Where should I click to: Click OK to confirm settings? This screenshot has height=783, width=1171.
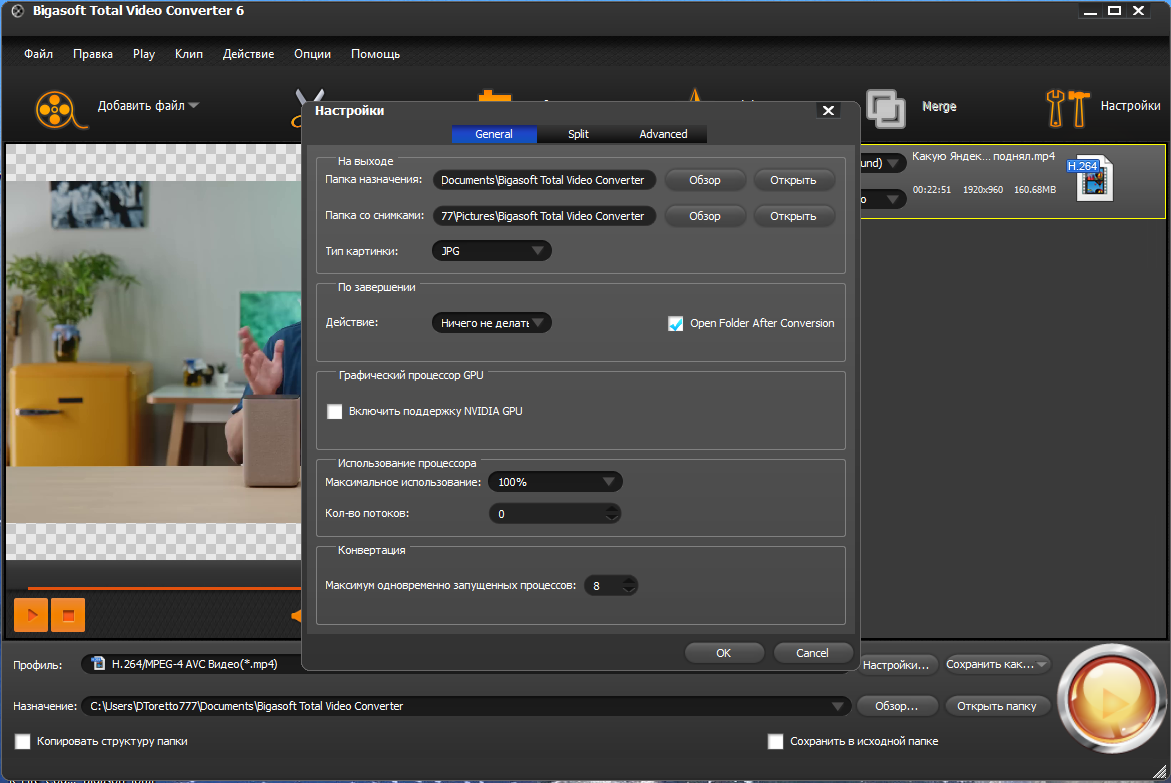click(724, 653)
